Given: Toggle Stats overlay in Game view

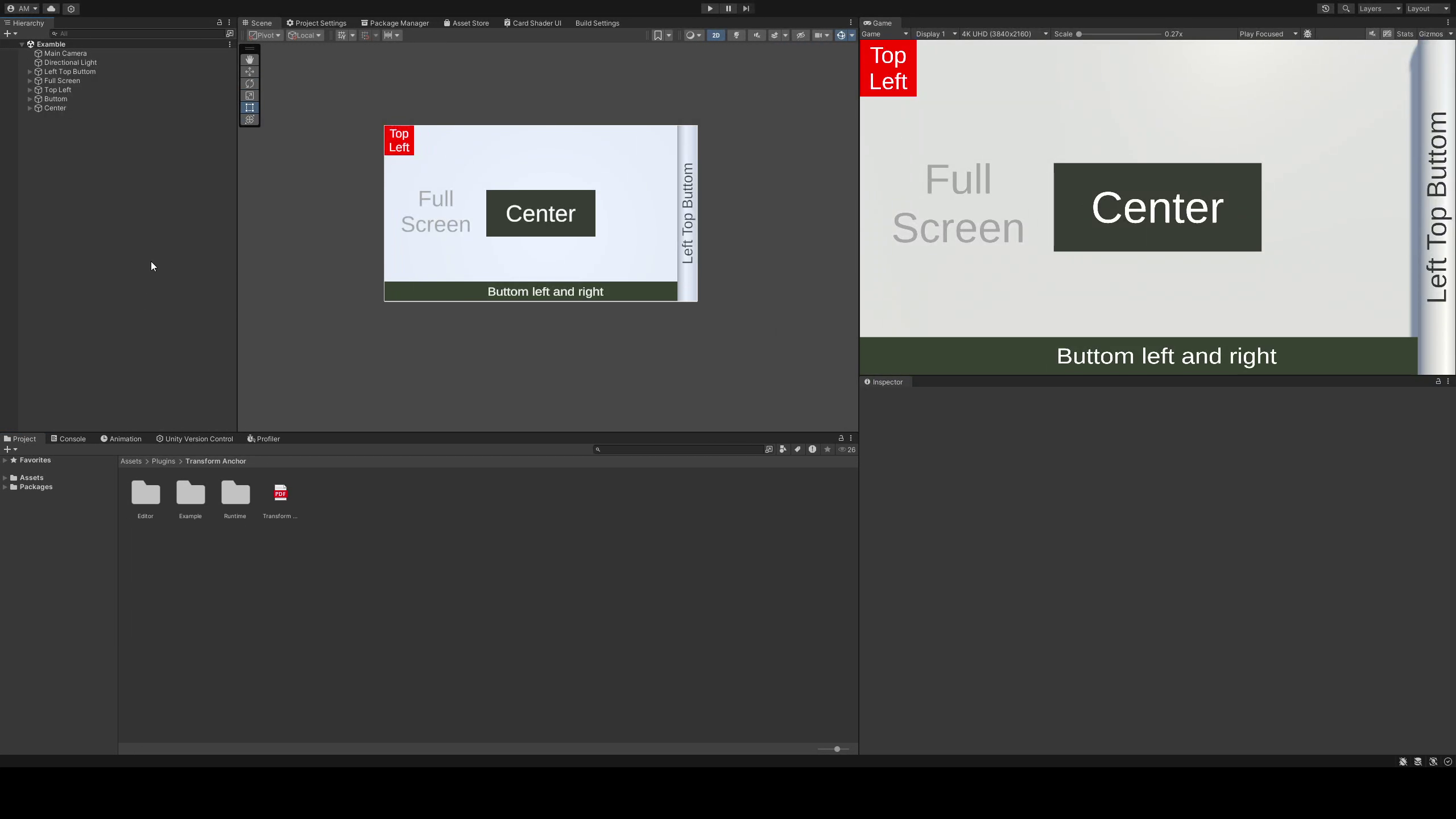Looking at the screenshot, I should (x=1405, y=34).
